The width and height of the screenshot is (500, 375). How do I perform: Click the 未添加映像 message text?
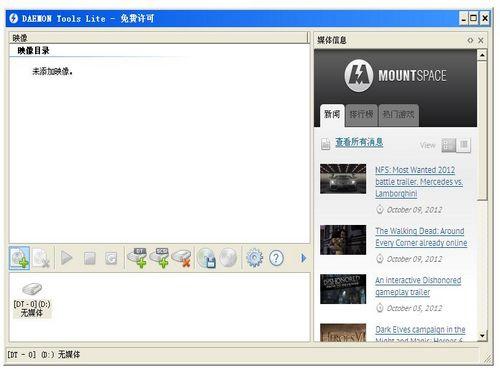tap(52, 71)
